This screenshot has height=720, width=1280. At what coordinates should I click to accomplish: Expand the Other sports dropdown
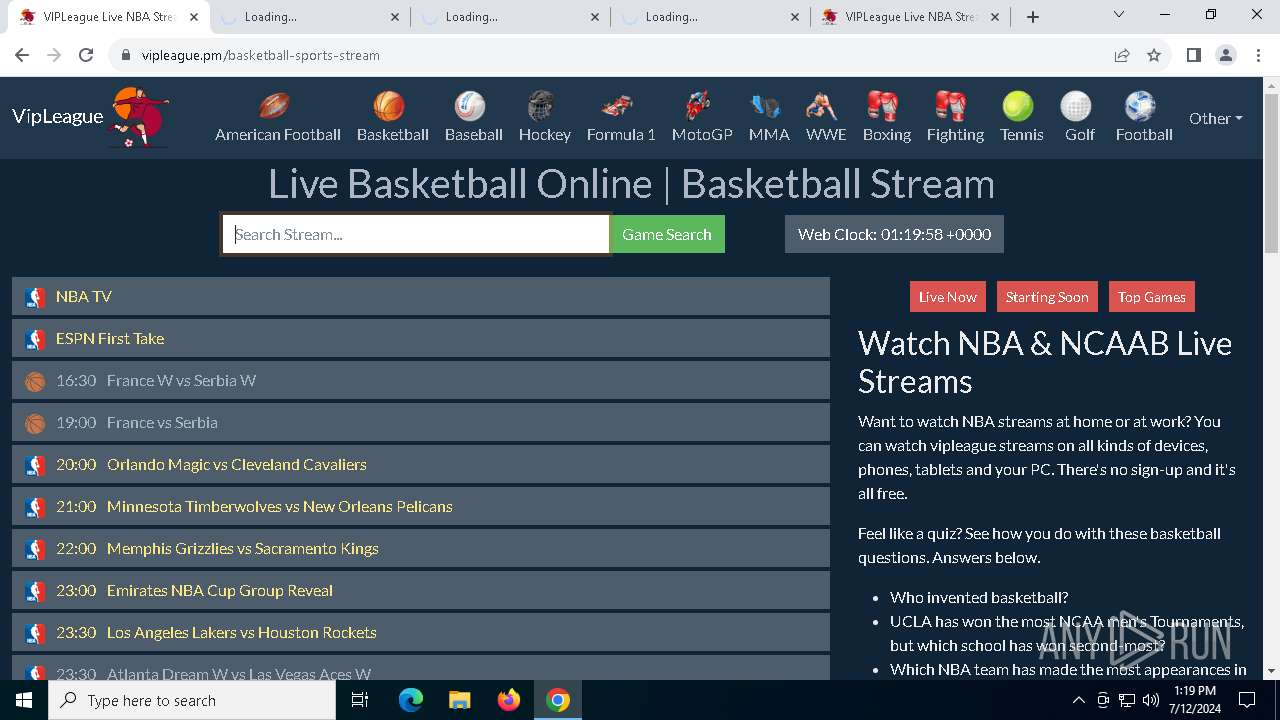1215,118
